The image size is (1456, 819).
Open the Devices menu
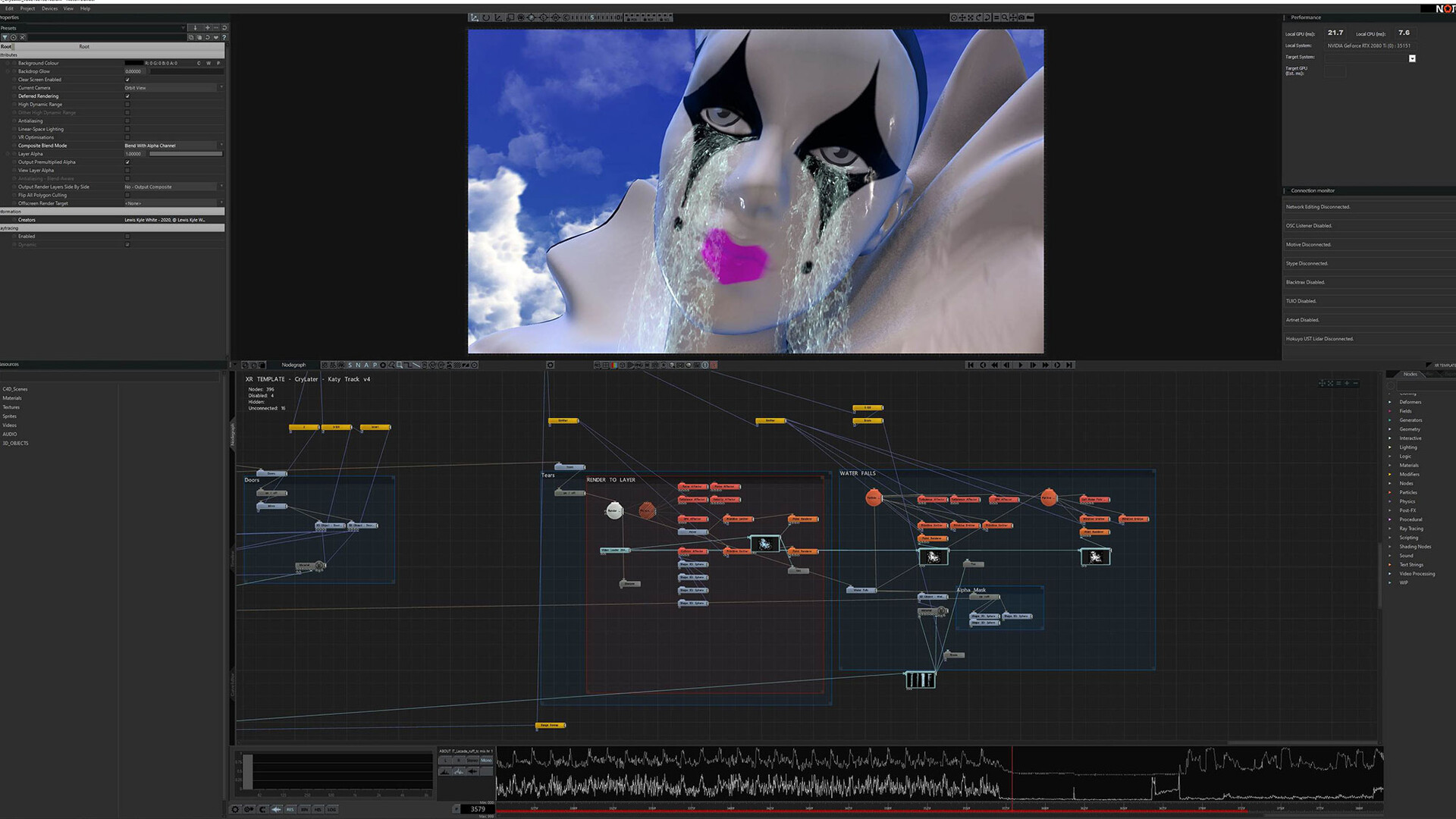pos(49,9)
